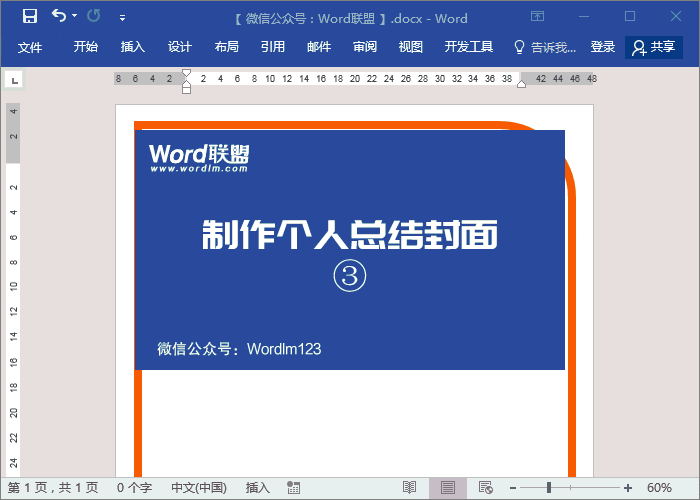Click the word count 0 个字
Screen dimensions: 700x500
(134, 488)
